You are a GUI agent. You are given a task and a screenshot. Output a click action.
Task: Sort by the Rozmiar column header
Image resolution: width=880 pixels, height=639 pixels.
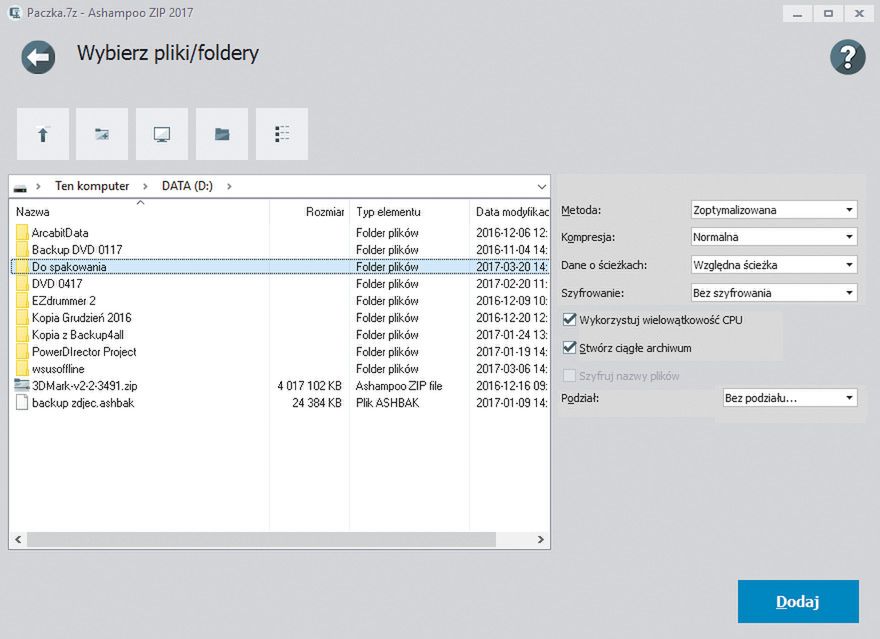pyautogui.click(x=309, y=212)
